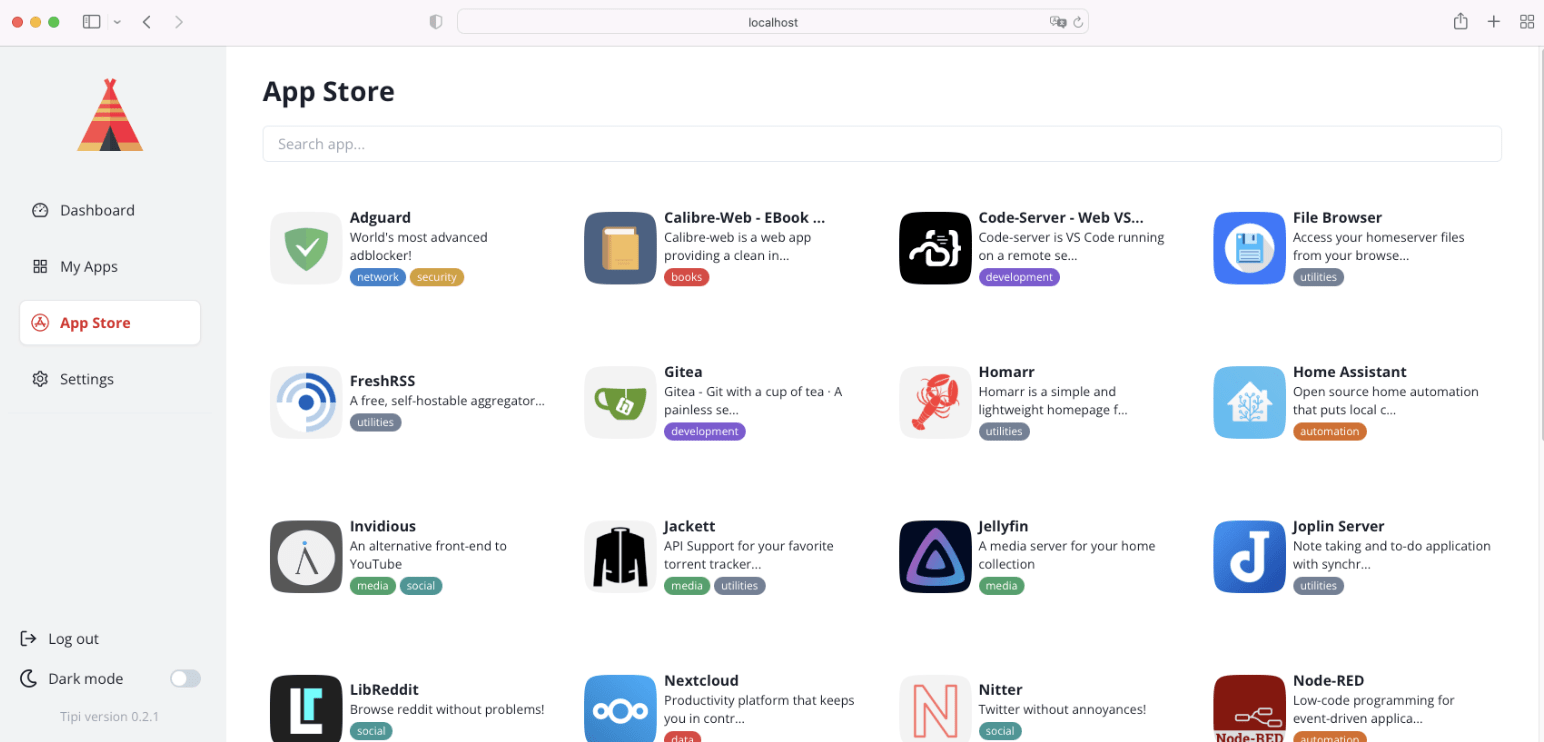Click the privacy shield icon in toolbar
The height and width of the screenshot is (742, 1544).
[436, 22]
